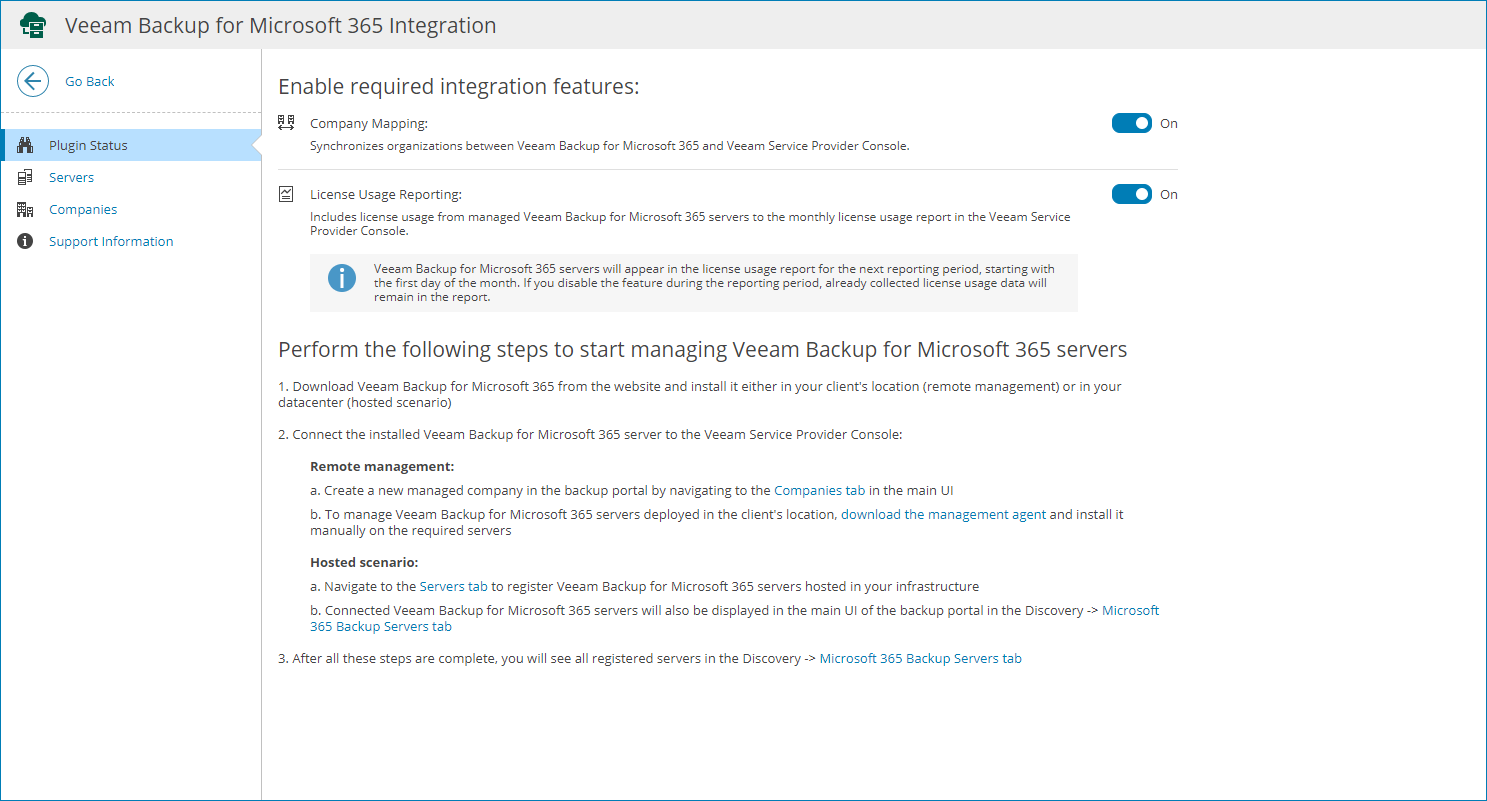
Task: Click the Companies building icon
Action: [x=26, y=210]
